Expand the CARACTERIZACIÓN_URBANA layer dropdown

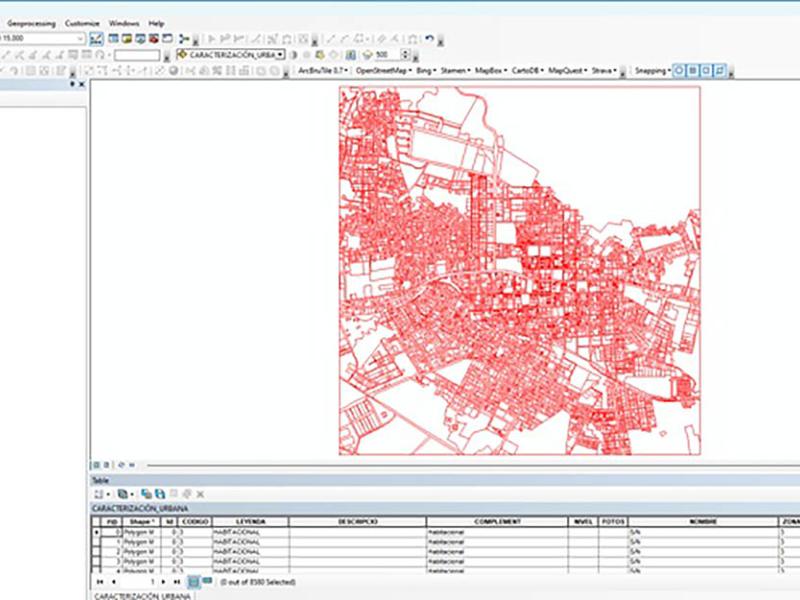(x=281, y=55)
